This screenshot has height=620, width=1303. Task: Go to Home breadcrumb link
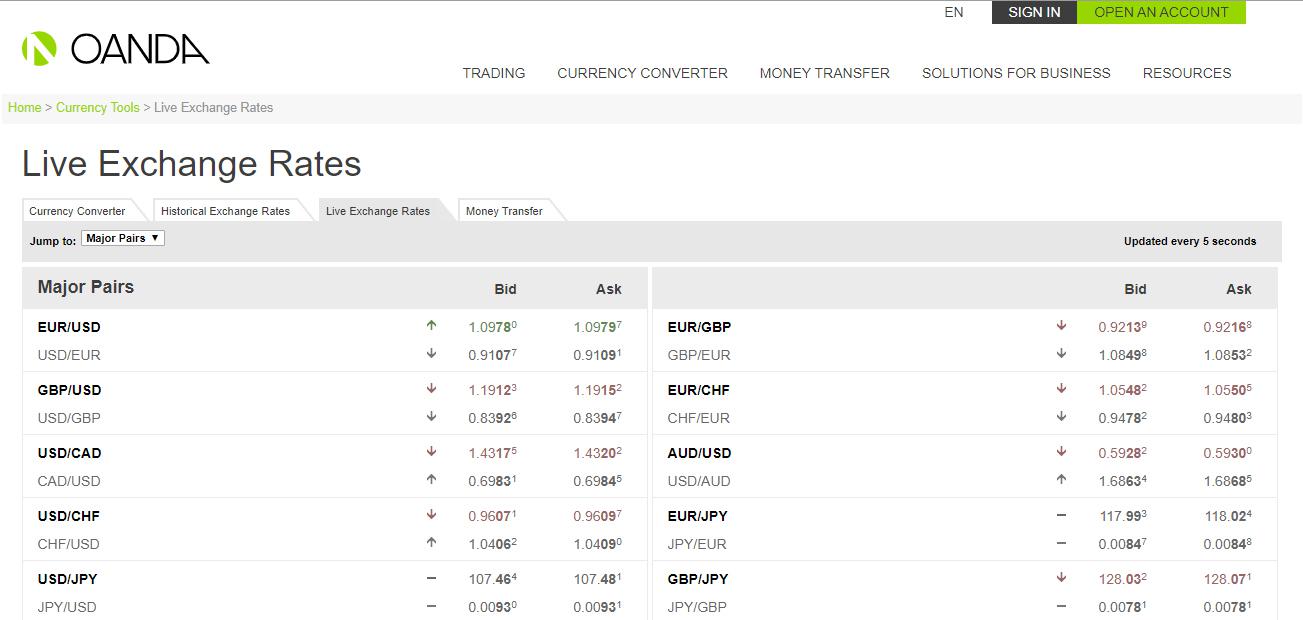(x=25, y=107)
